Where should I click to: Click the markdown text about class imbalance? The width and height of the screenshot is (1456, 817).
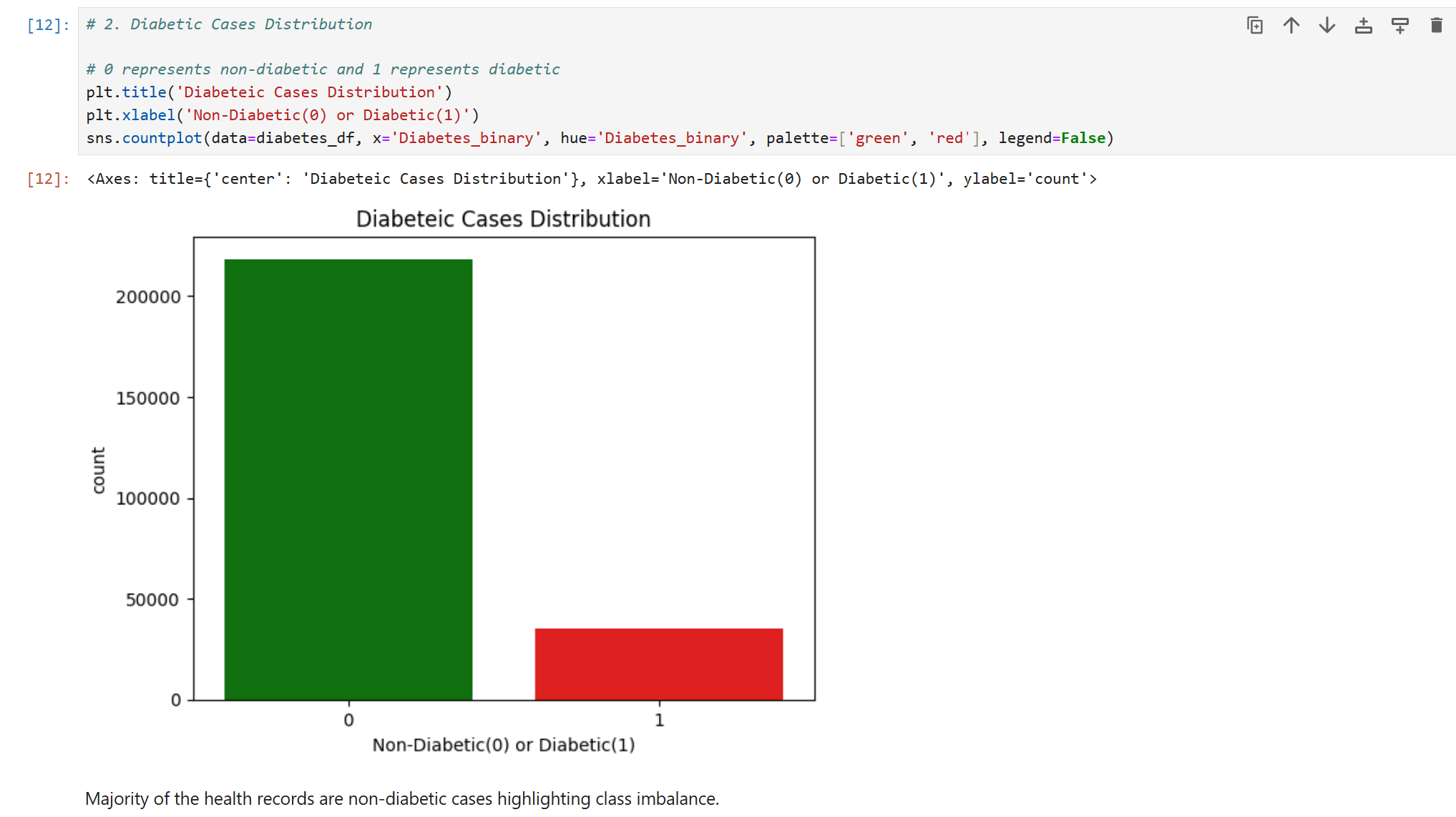[x=401, y=798]
